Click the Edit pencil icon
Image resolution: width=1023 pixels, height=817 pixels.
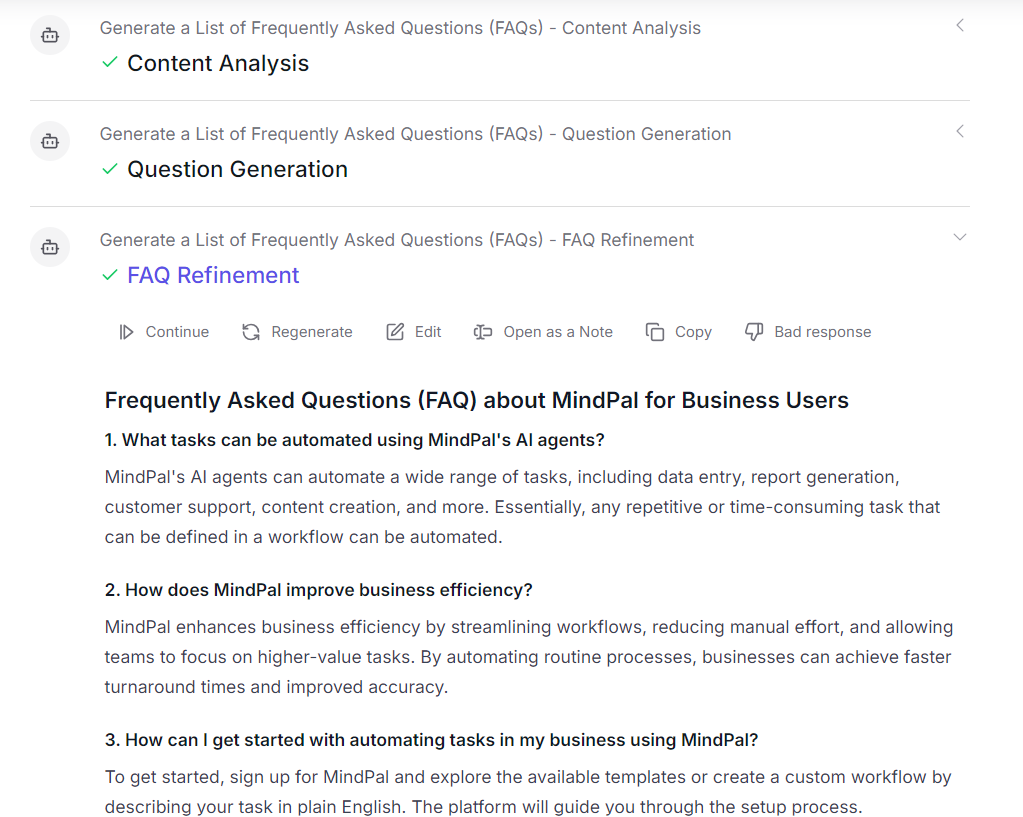[x=395, y=332]
